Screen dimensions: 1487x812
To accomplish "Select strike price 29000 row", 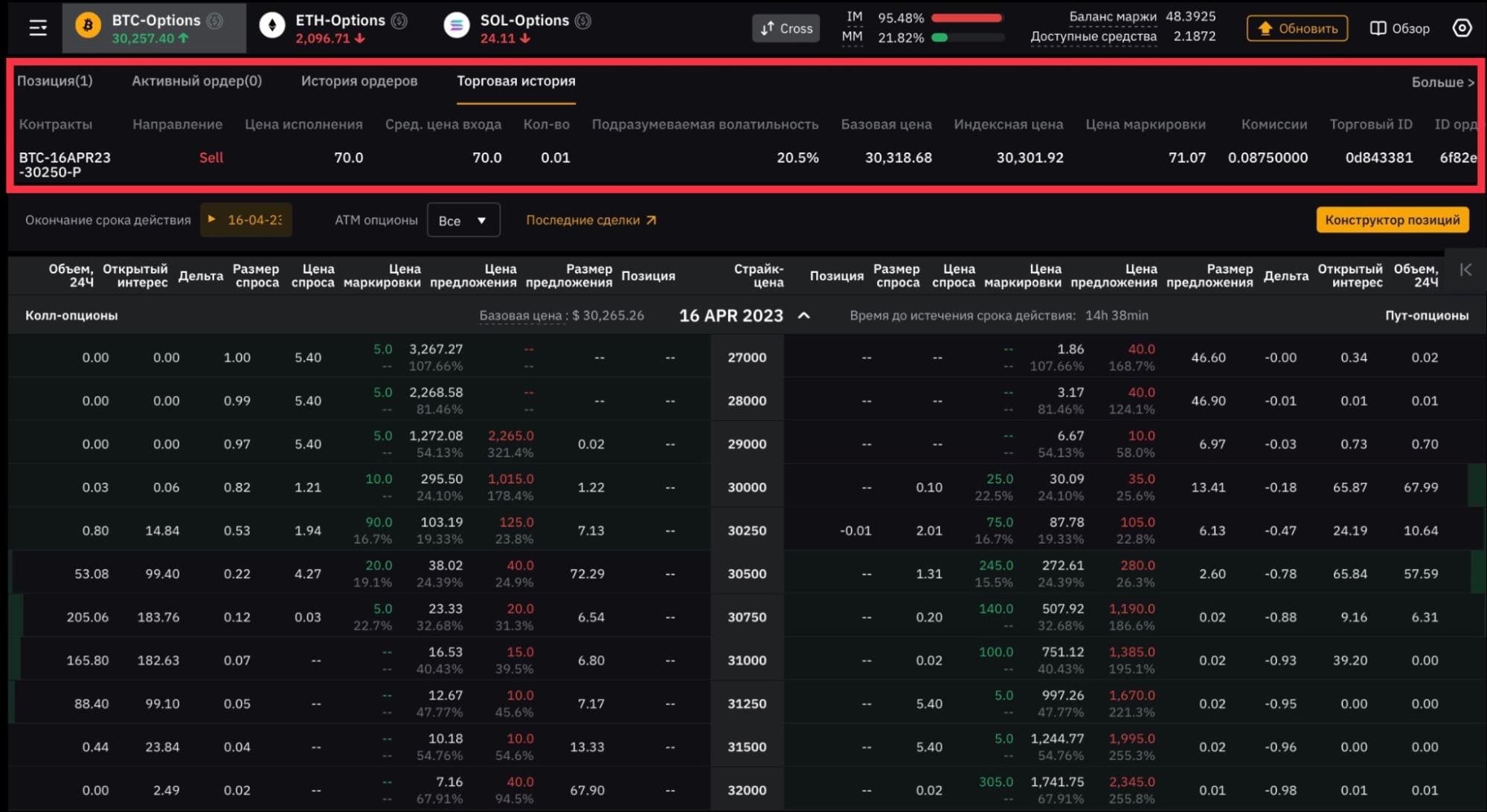I will 747,444.
